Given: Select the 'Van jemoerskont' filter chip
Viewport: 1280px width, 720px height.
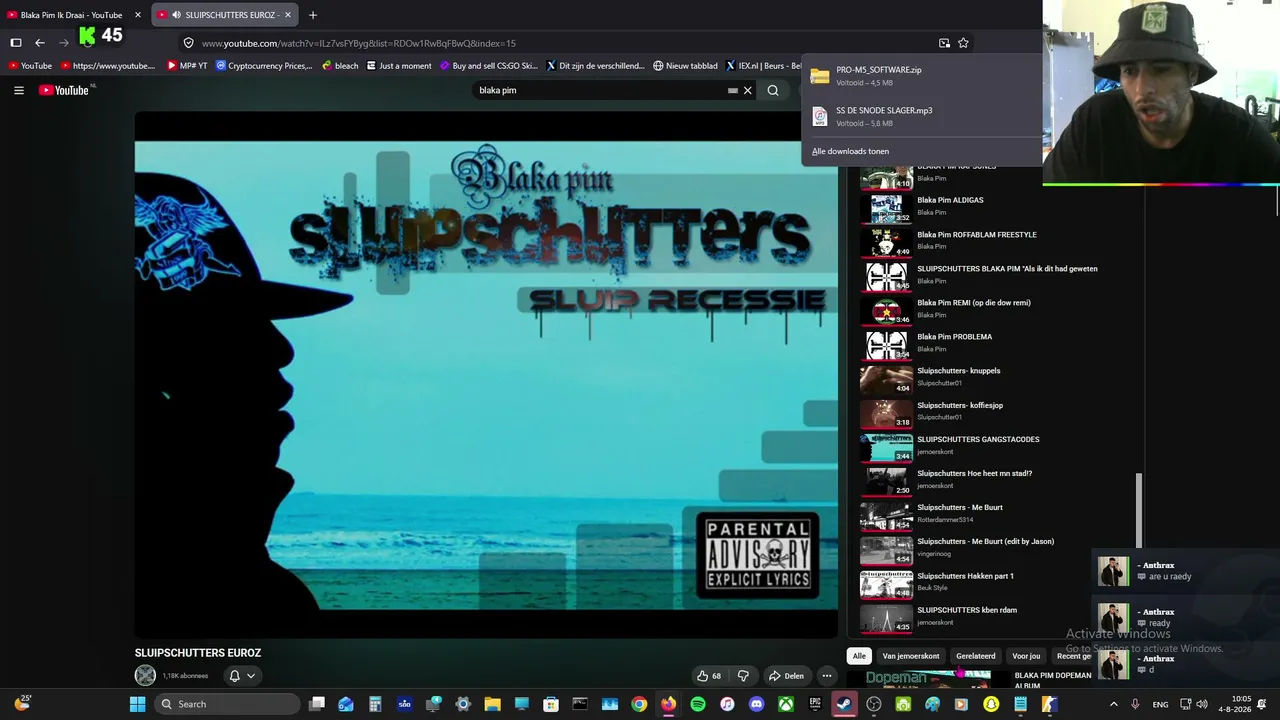Looking at the screenshot, I should pos(911,656).
